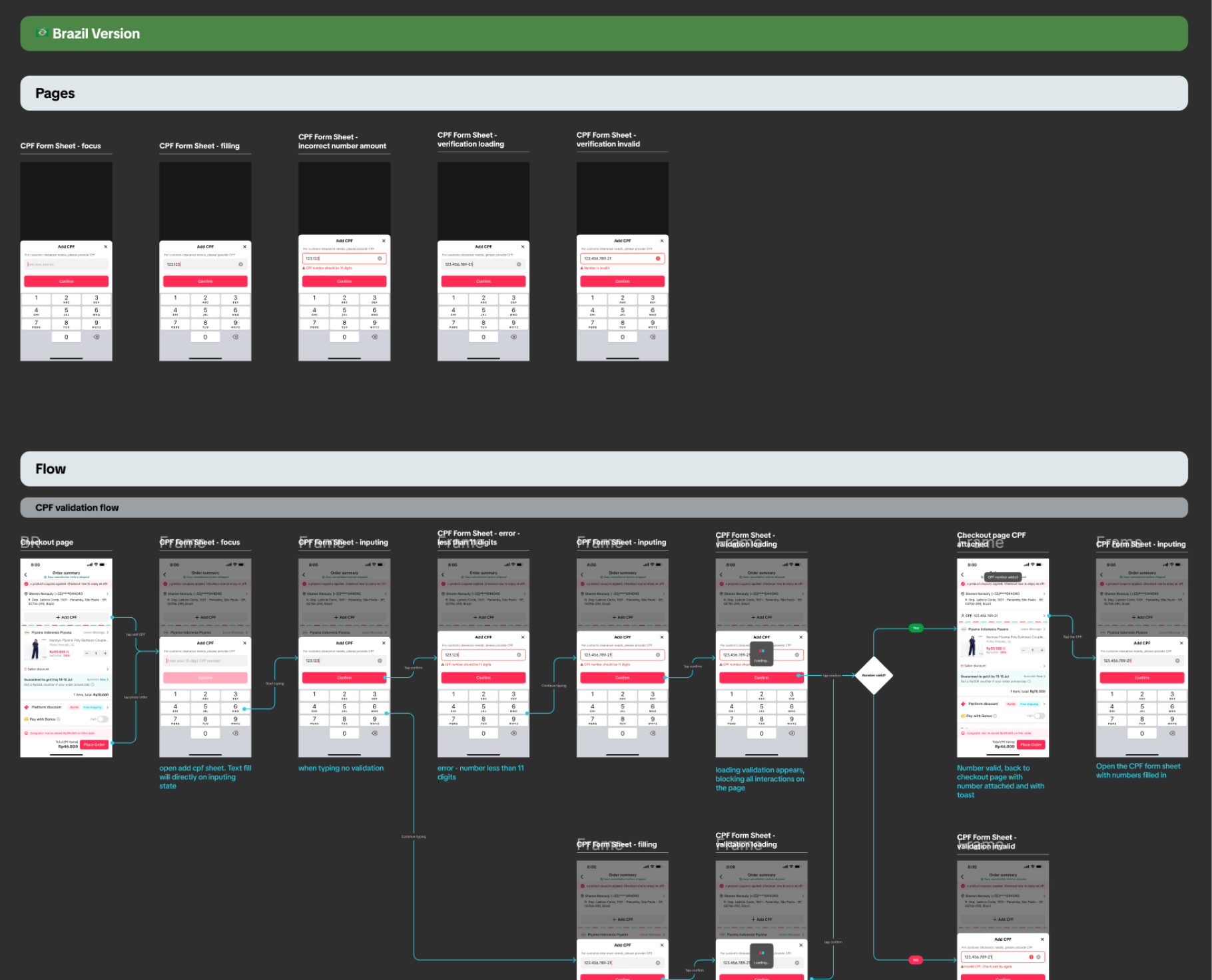Click the clear-field icon in verification loading input
1212x980 pixels.
pos(519,264)
